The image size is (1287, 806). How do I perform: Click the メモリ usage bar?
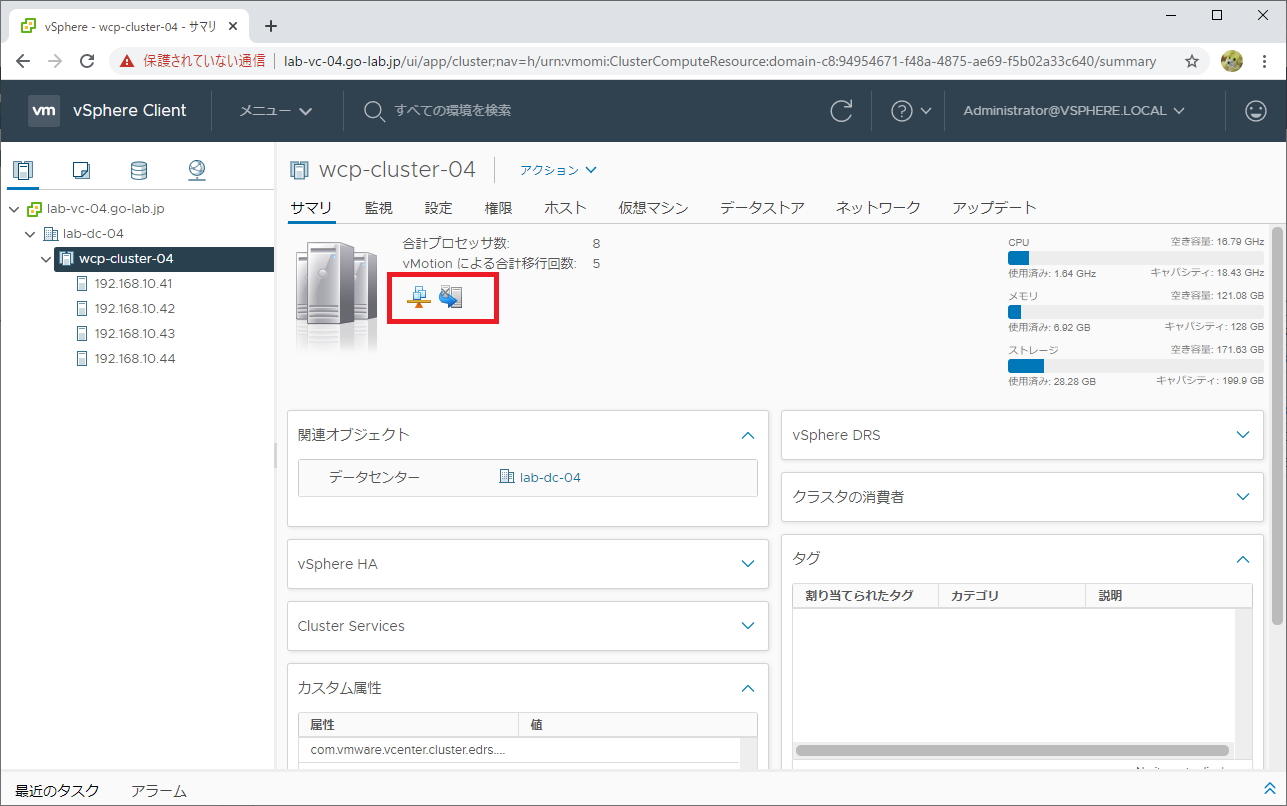point(1135,312)
